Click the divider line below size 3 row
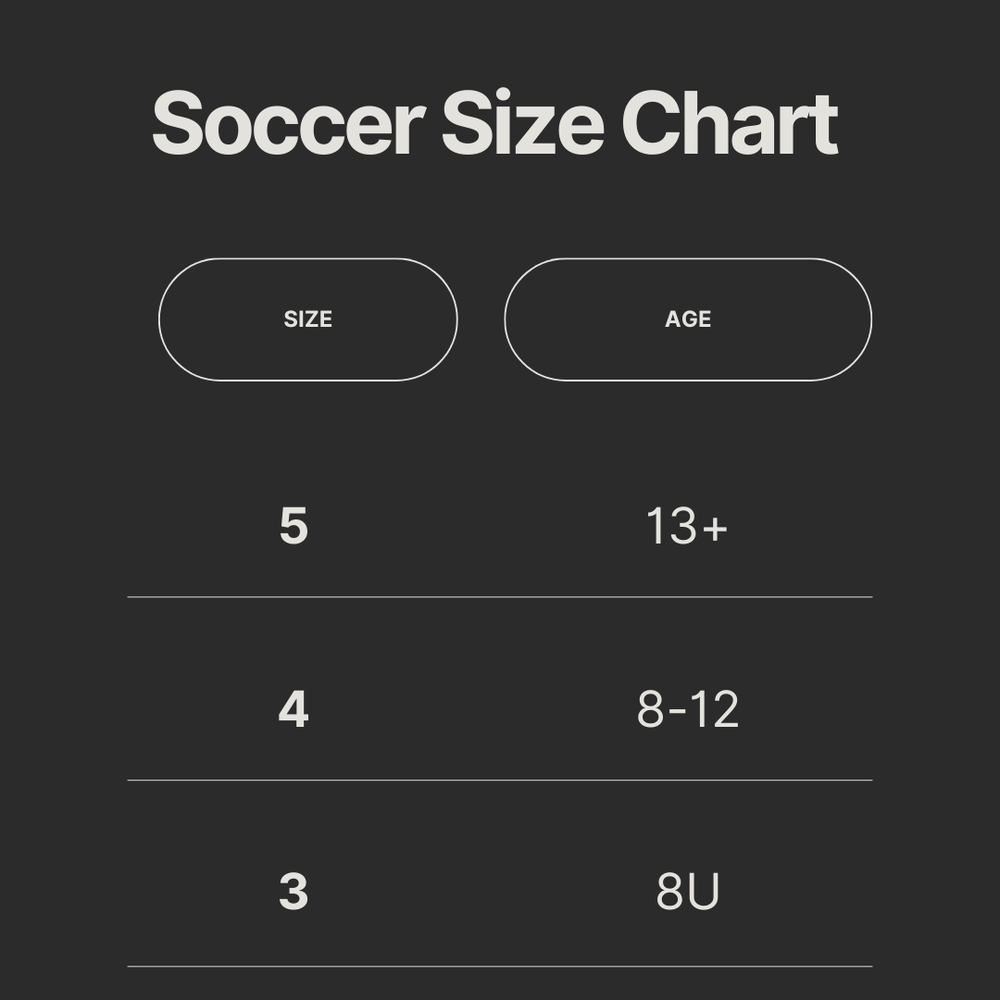The image size is (1000, 1000). [500, 966]
